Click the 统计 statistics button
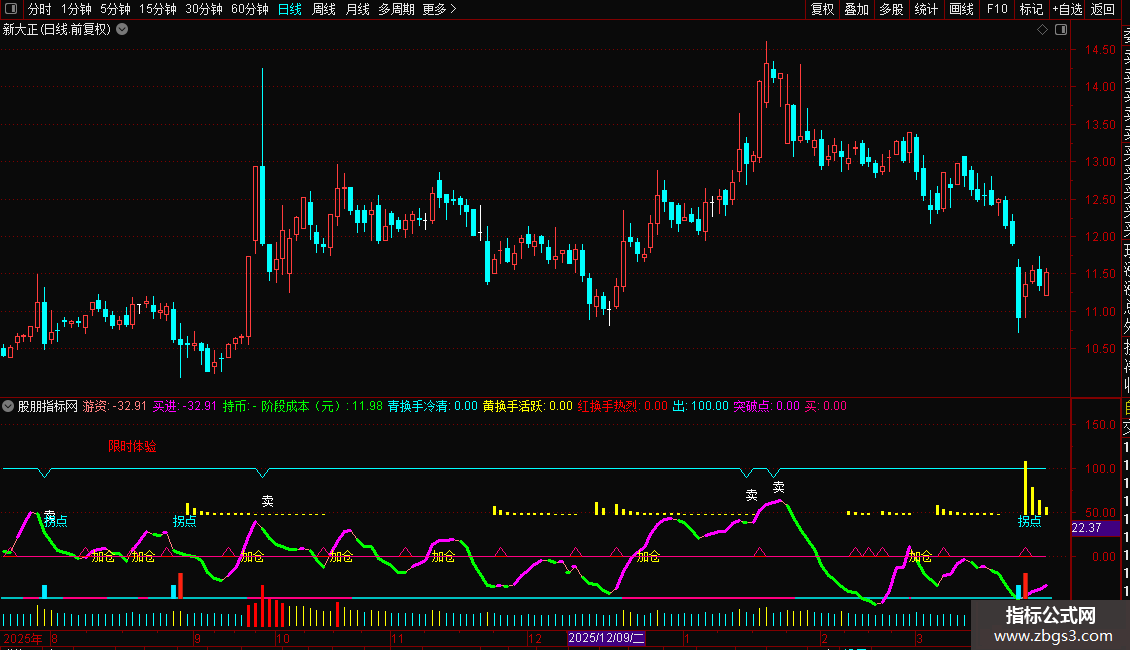This screenshot has width=1130, height=650. pos(926,9)
